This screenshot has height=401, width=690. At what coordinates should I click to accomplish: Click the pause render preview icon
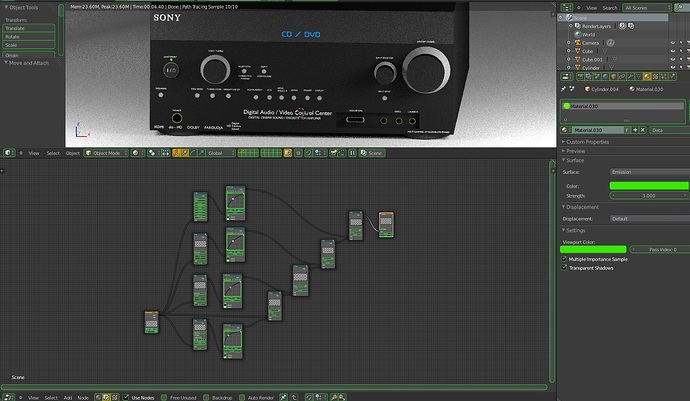(352, 153)
